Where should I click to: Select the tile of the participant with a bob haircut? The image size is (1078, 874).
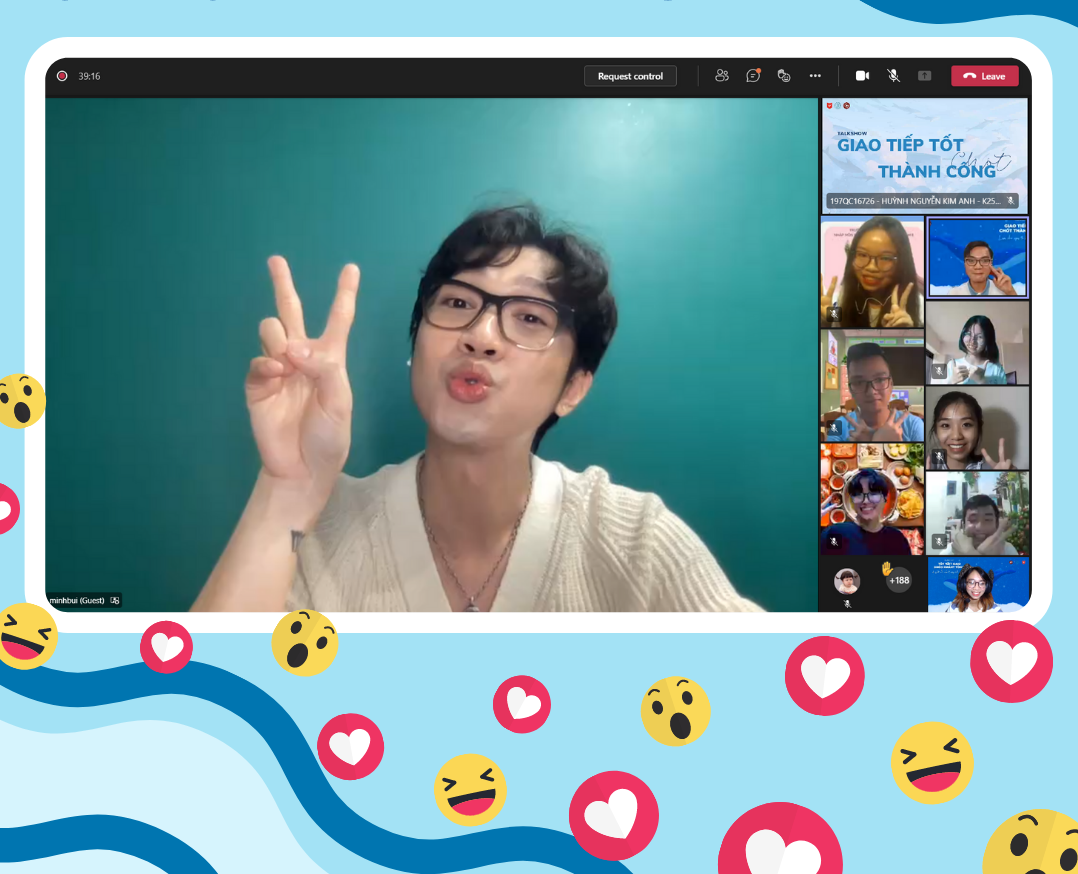point(978,342)
